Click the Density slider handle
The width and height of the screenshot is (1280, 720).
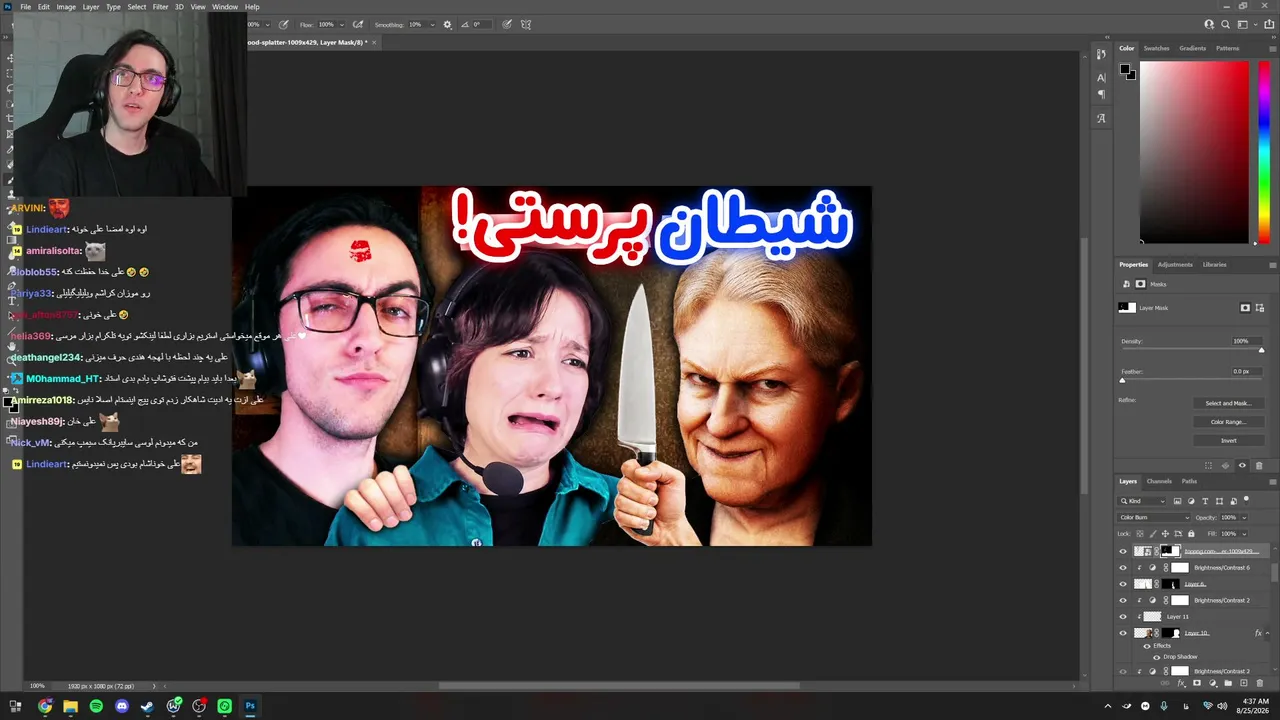(1261, 350)
